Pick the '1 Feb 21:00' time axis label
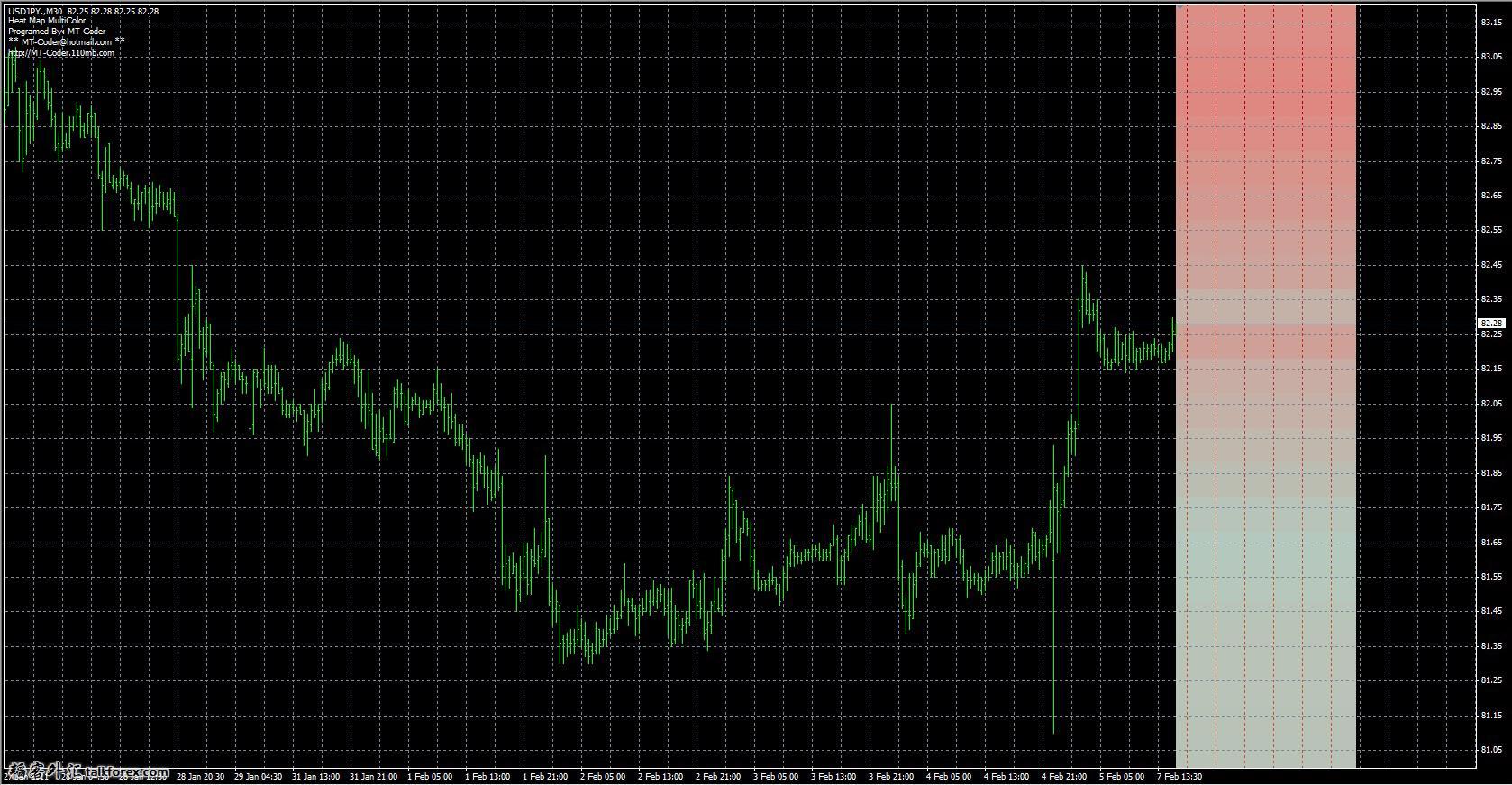Image resolution: width=1512 pixels, height=785 pixels. pyautogui.click(x=545, y=776)
